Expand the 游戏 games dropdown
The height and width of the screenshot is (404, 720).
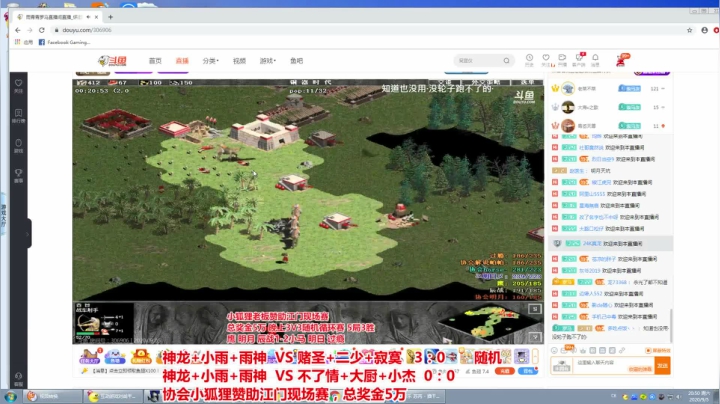[268, 61]
